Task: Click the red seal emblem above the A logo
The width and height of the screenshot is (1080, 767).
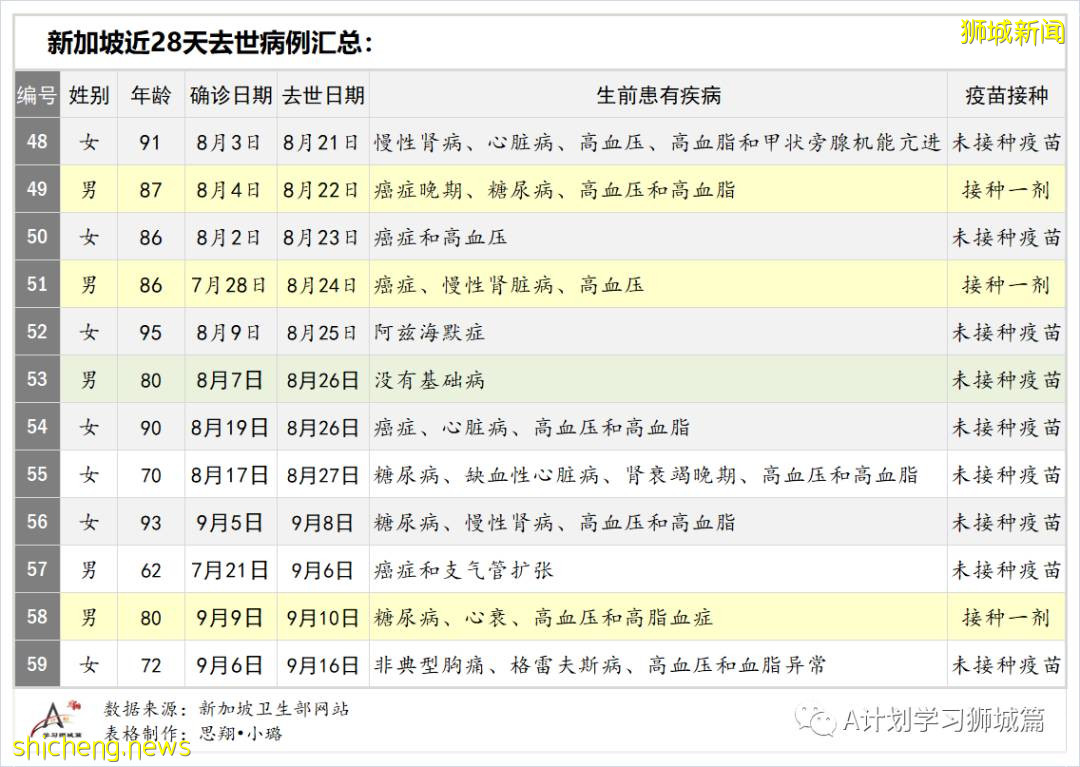Action: coord(73,703)
